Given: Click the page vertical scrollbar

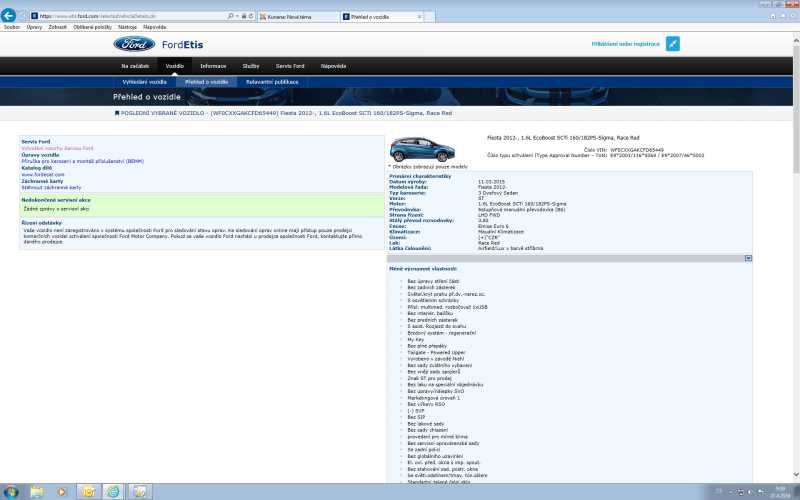Looking at the screenshot, I should click(795, 107).
